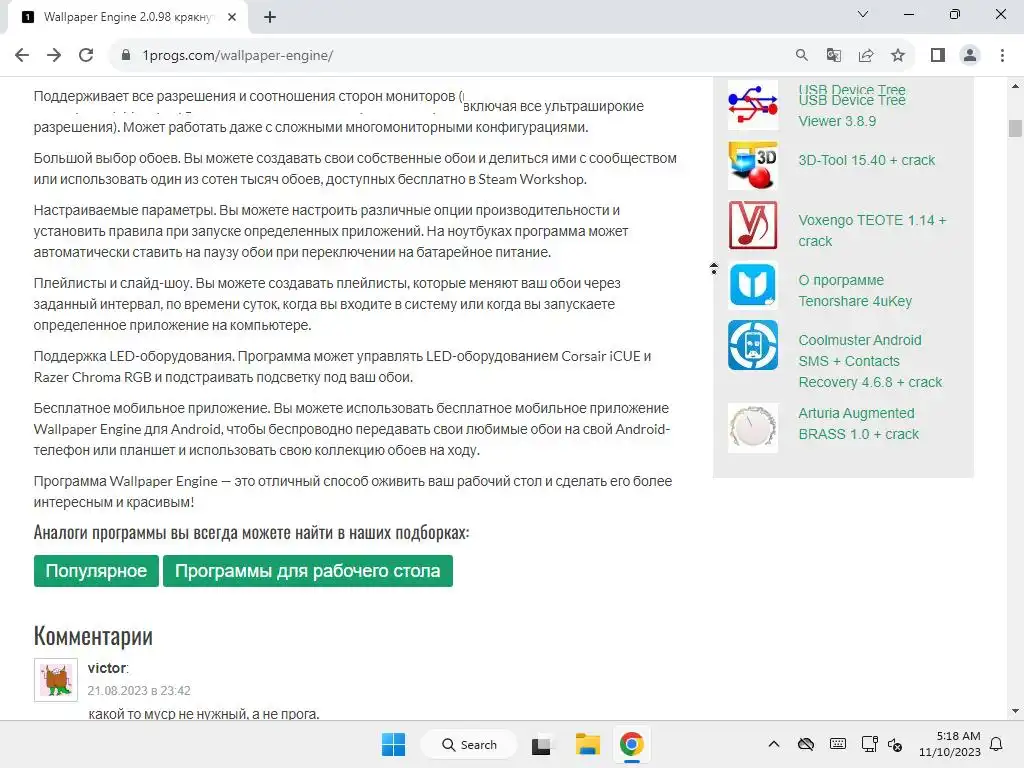1024x768 pixels.
Task: Click the muted volume tray icon
Action: (895, 744)
